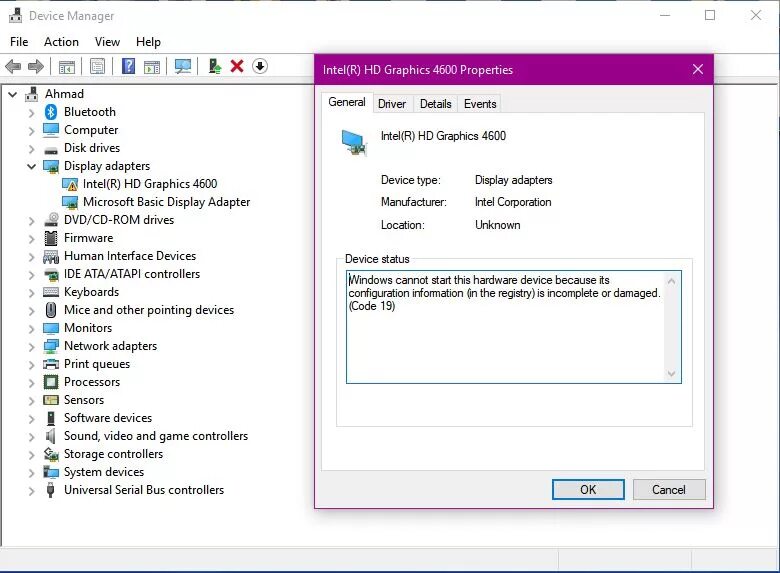Image resolution: width=780 pixels, height=573 pixels.
Task: Click scroll down arrow in Device status box
Action: click(x=671, y=374)
